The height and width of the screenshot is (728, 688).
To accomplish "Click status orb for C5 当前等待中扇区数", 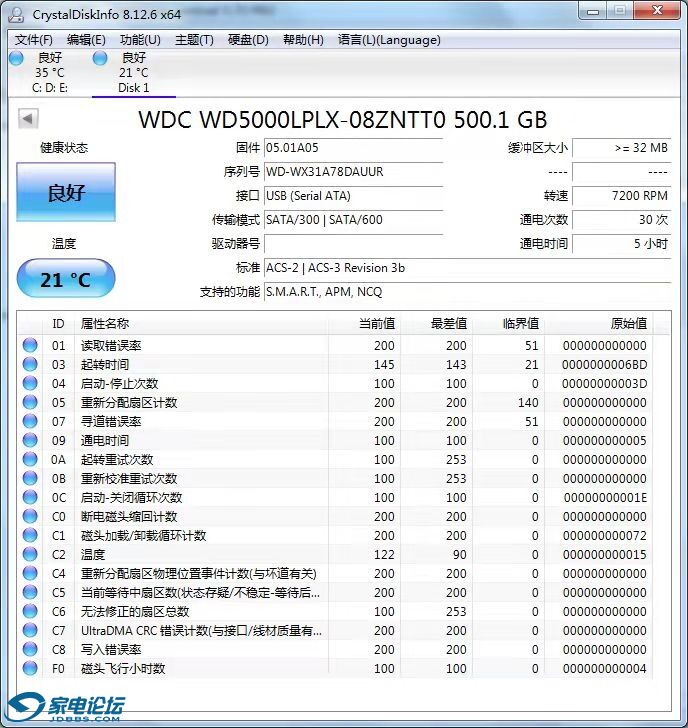I will pos(30,592).
